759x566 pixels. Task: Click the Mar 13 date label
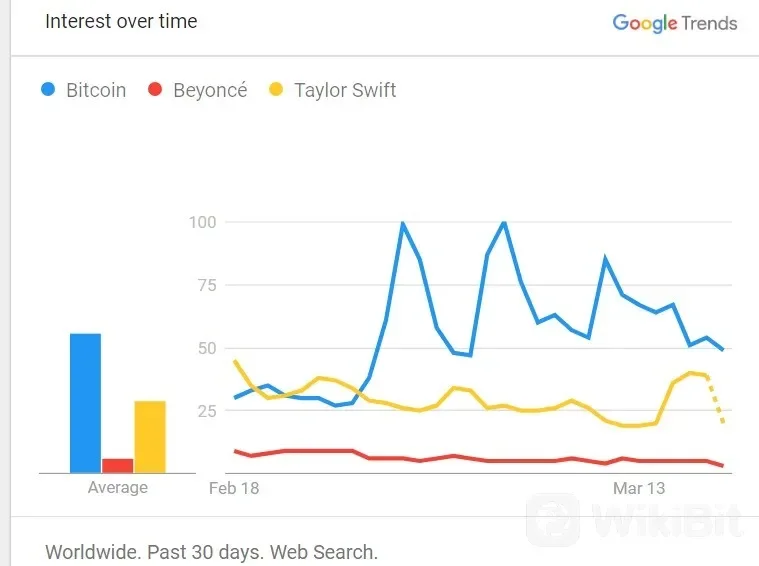638,488
